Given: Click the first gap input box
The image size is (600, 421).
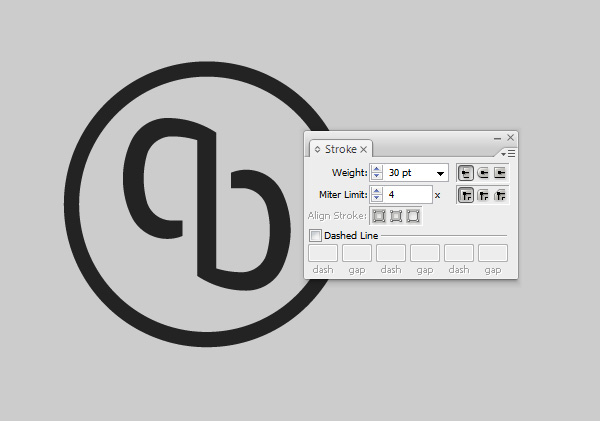Looking at the screenshot, I should (357, 253).
